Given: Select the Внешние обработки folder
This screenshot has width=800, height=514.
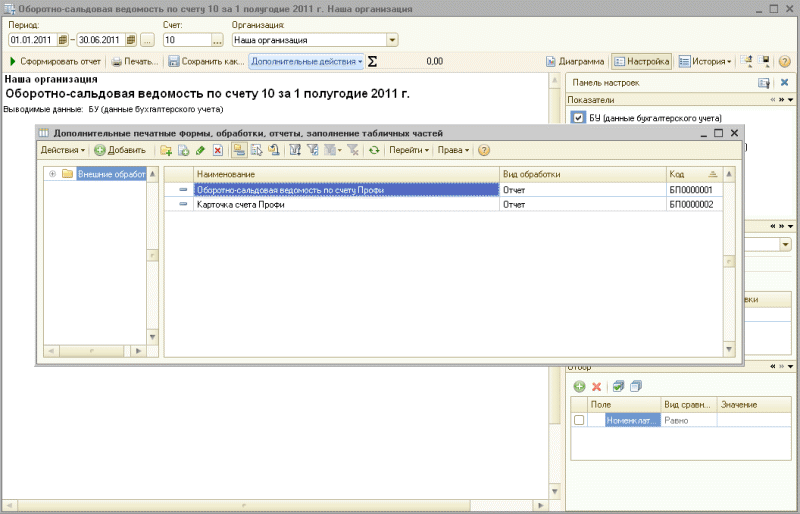Looking at the screenshot, I should point(111,174).
